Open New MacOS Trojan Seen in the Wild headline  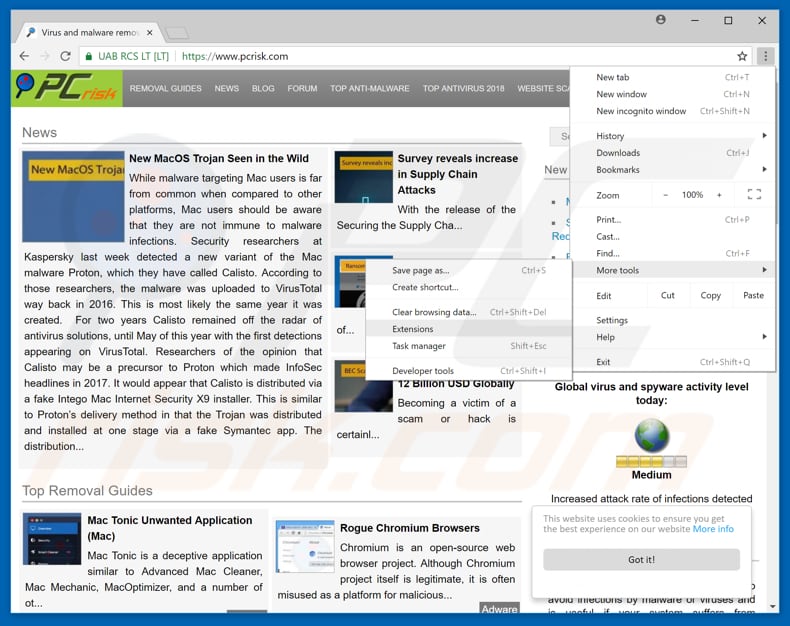[219, 158]
